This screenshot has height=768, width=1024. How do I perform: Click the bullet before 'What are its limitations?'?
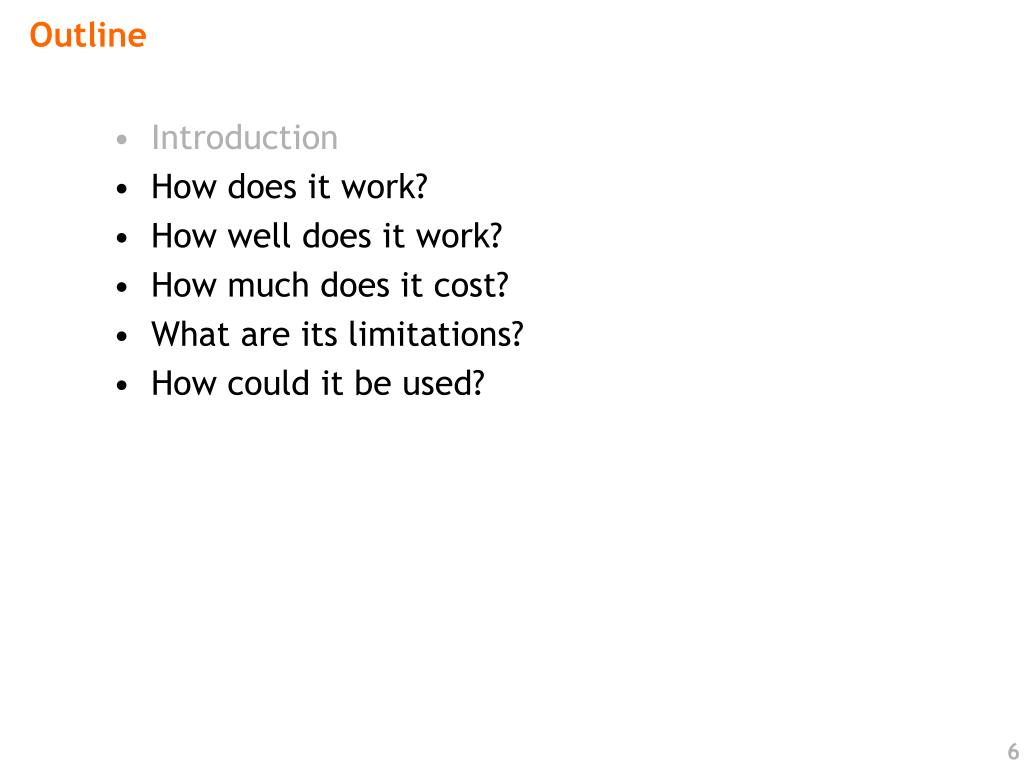coord(121,336)
